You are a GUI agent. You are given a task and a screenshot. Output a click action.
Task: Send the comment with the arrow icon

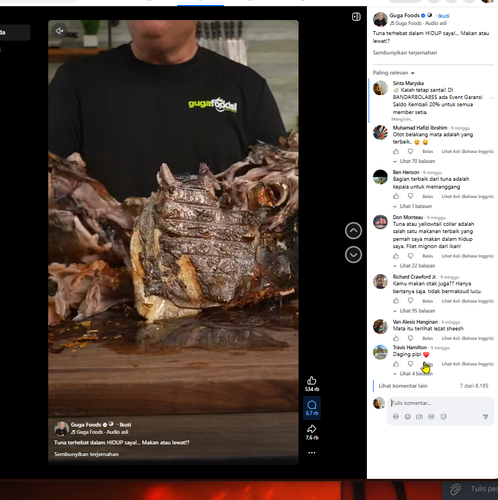[x=485, y=417]
